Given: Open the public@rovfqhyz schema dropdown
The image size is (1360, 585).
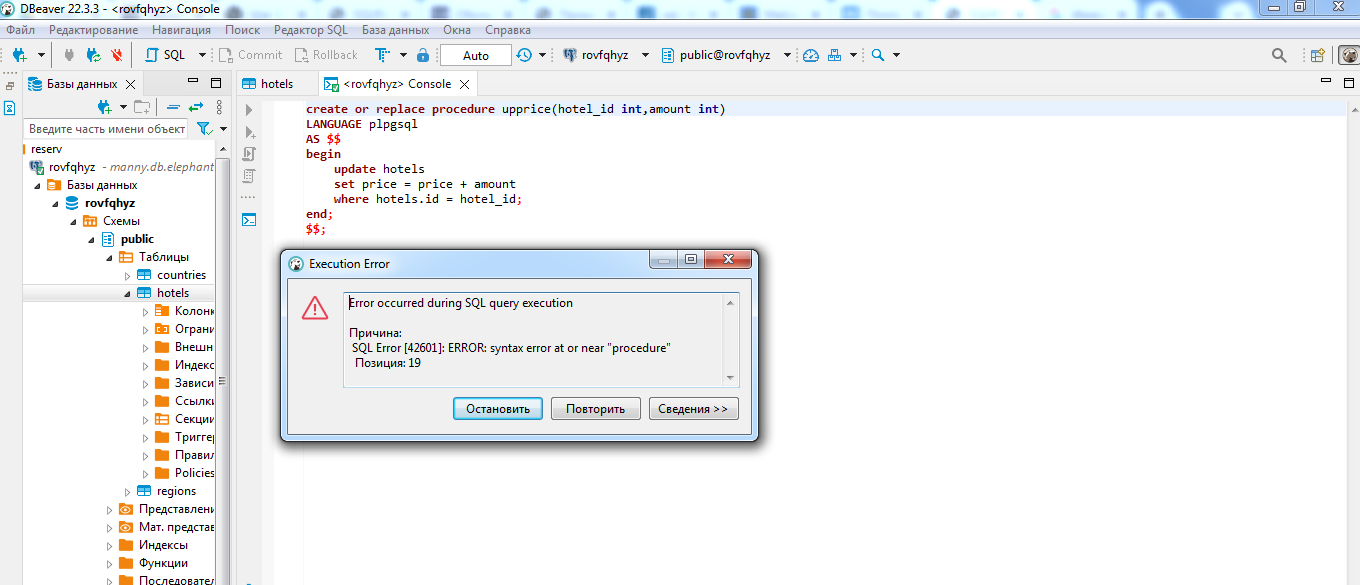Looking at the screenshot, I should coord(787,55).
